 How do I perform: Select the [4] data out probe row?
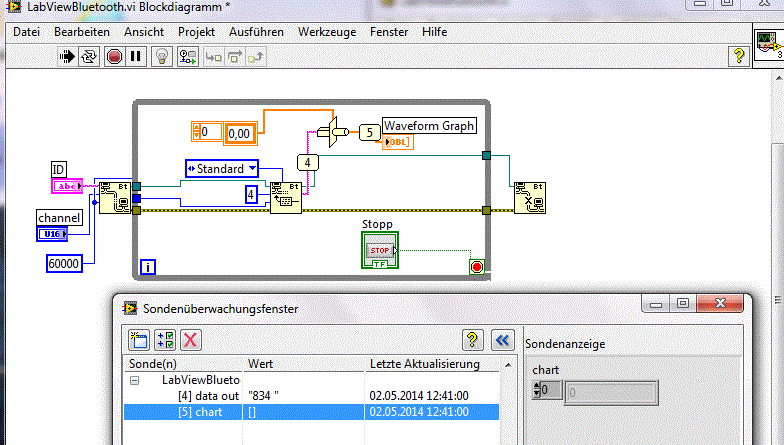coord(312,396)
